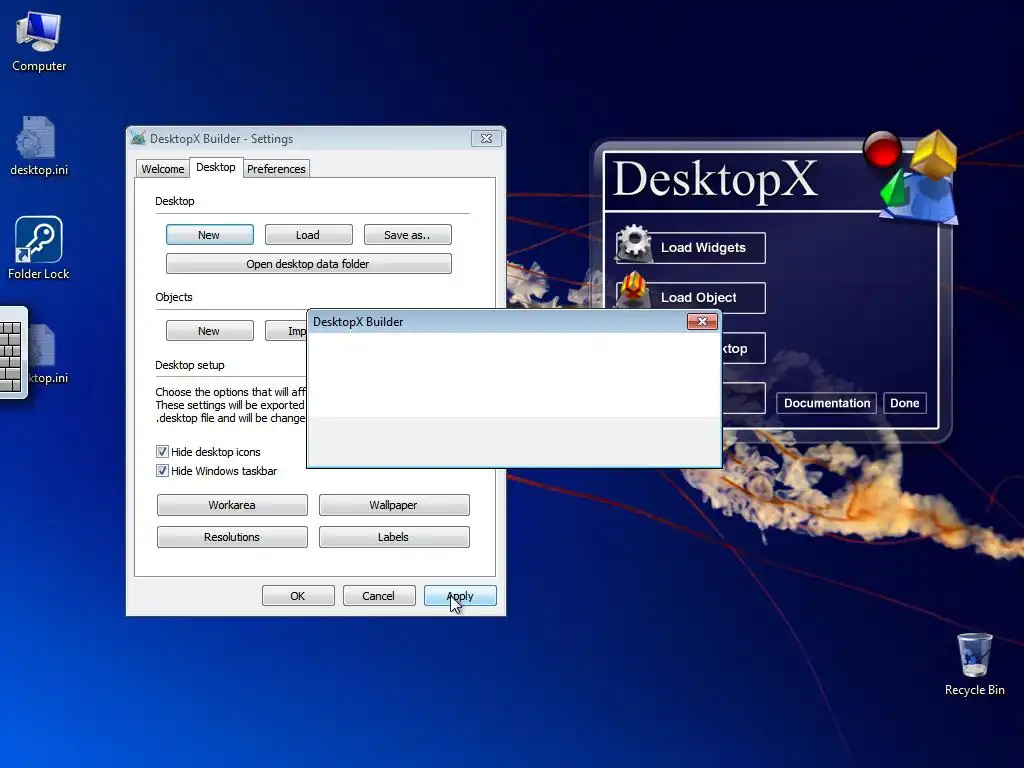Open the Preferences tab
The height and width of the screenshot is (768, 1024).
pos(276,168)
